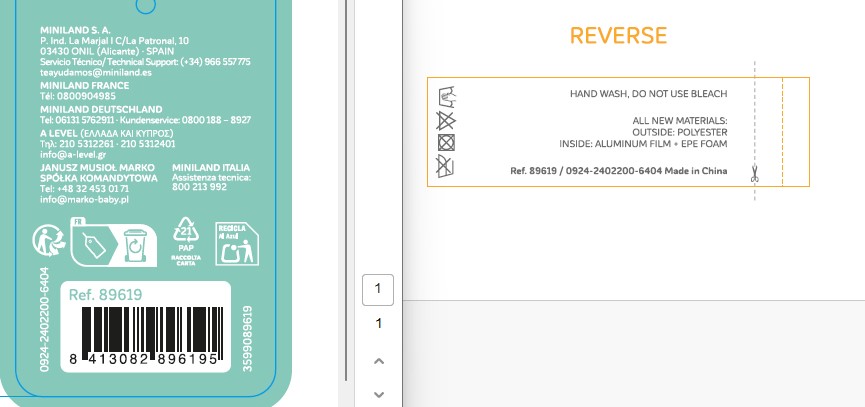Go to next page with down chevron
This screenshot has height=407, width=865.
pos(378,393)
